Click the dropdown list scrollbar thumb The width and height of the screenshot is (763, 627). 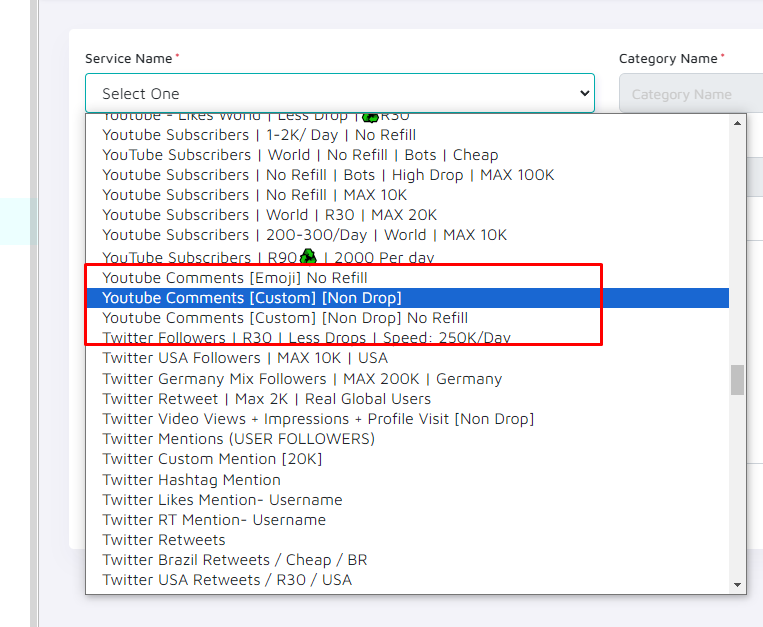tap(737, 380)
